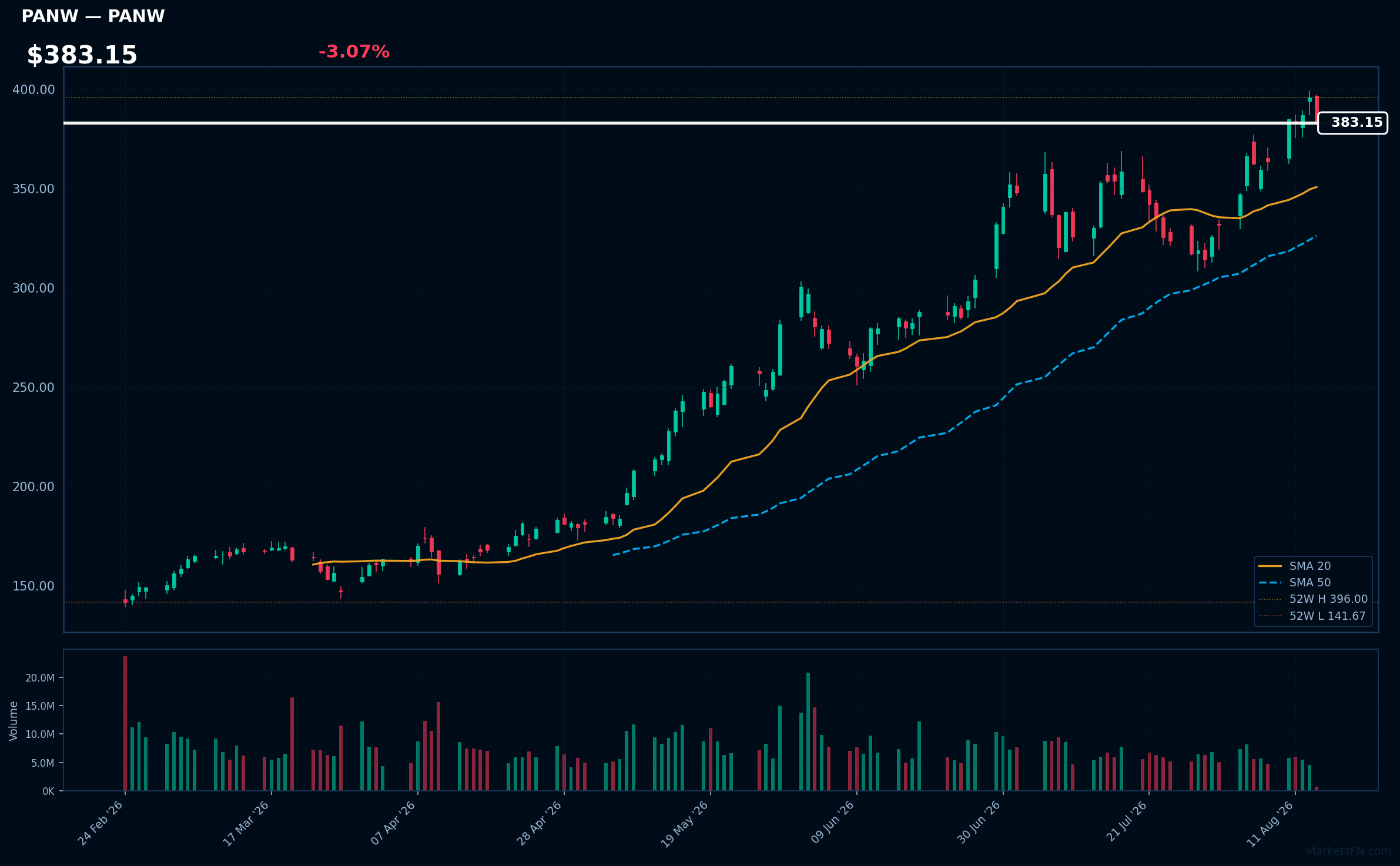Click the Volume axis title
The image size is (1400, 866).
coord(14,721)
